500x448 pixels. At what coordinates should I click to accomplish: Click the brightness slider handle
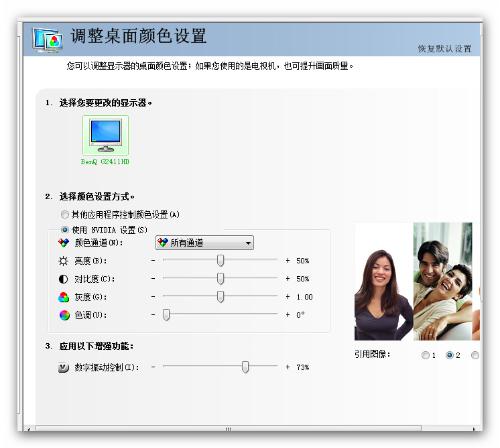(x=220, y=260)
